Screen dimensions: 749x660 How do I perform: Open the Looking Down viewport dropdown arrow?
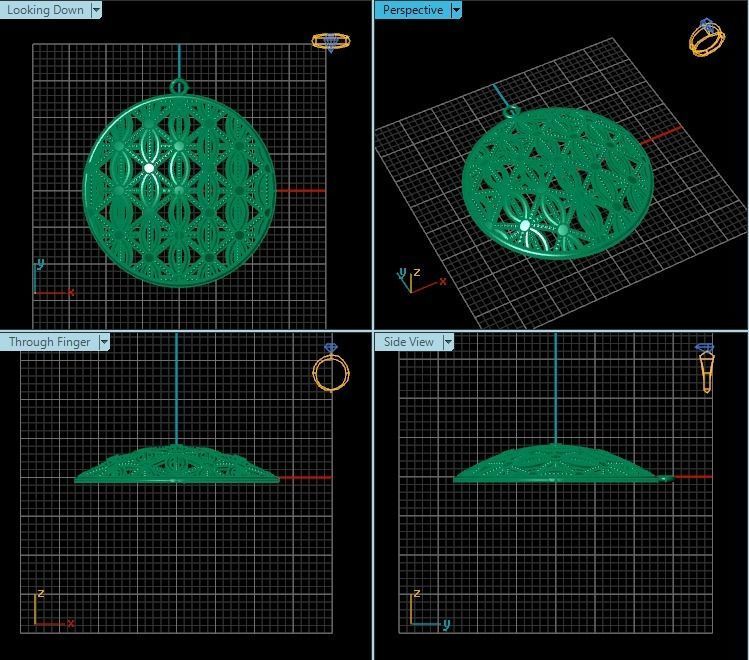(x=96, y=10)
